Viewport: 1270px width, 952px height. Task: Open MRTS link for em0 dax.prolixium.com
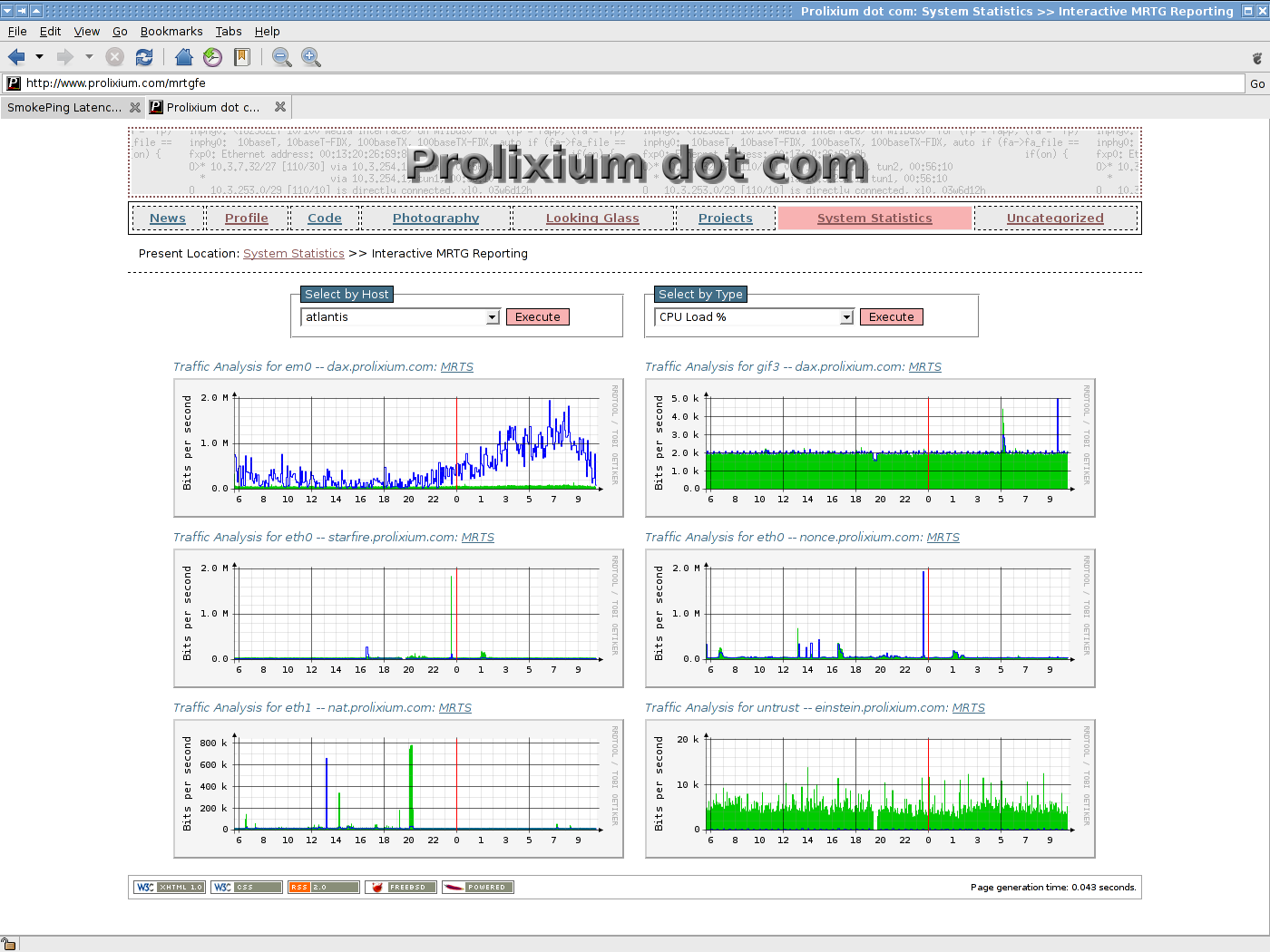pos(457,367)
